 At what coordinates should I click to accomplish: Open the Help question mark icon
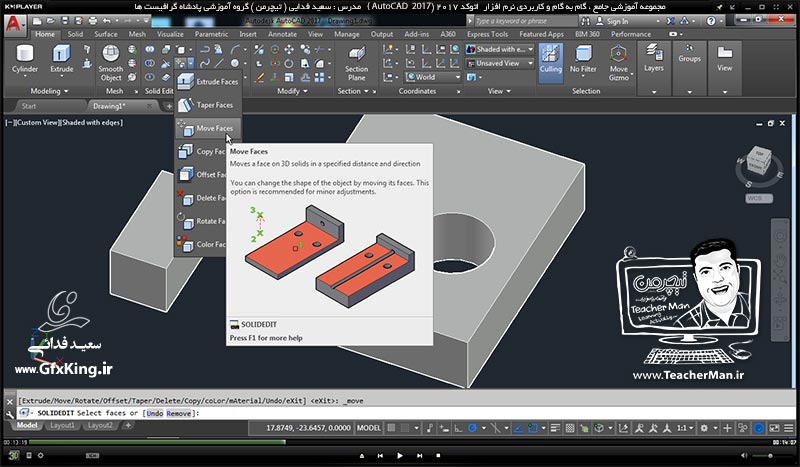711,21
